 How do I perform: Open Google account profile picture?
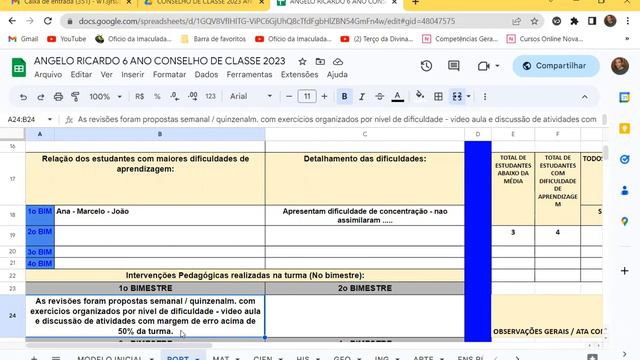(x=620, y=66)
